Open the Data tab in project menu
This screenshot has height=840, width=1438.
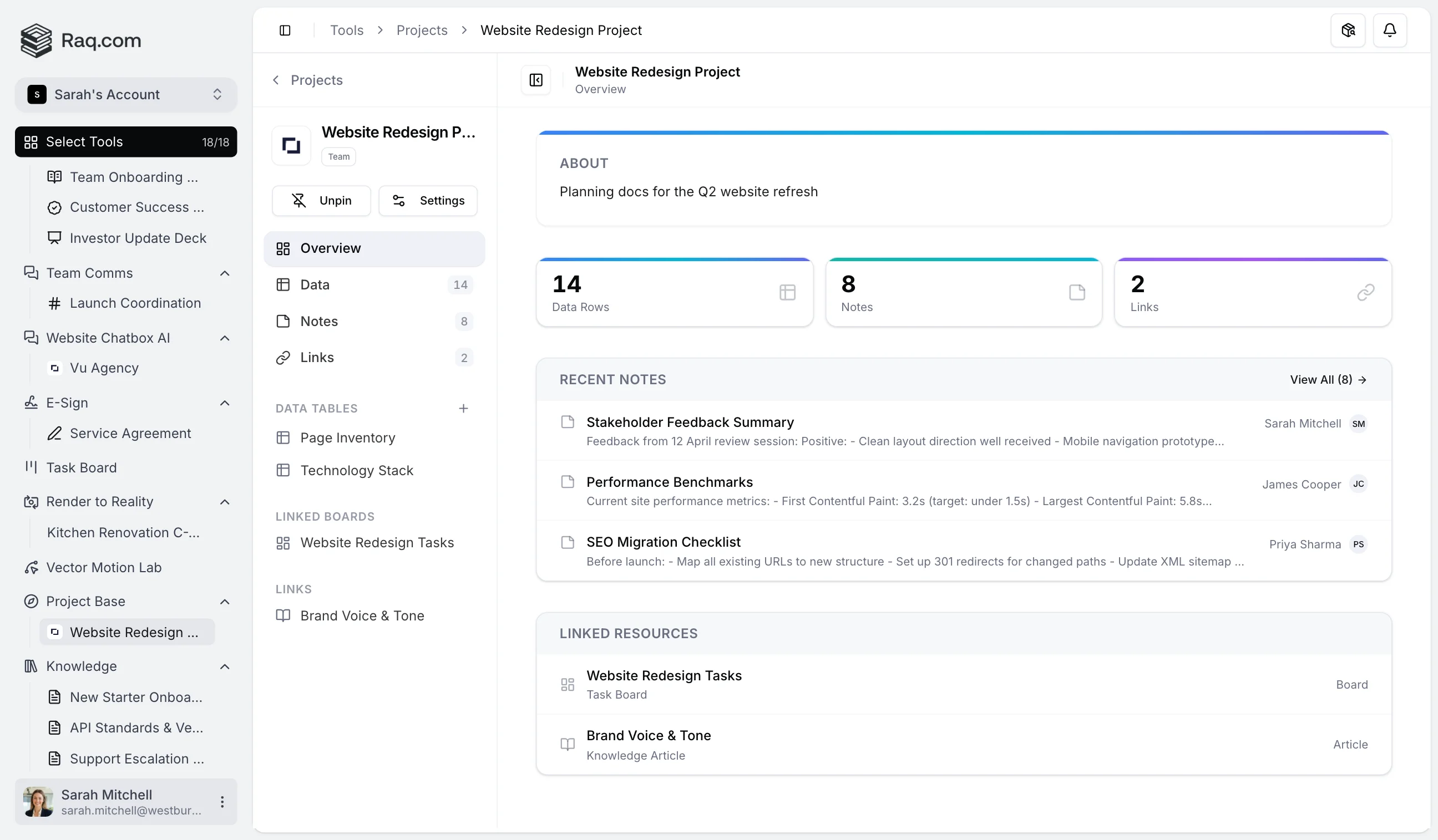coord(315,284)
